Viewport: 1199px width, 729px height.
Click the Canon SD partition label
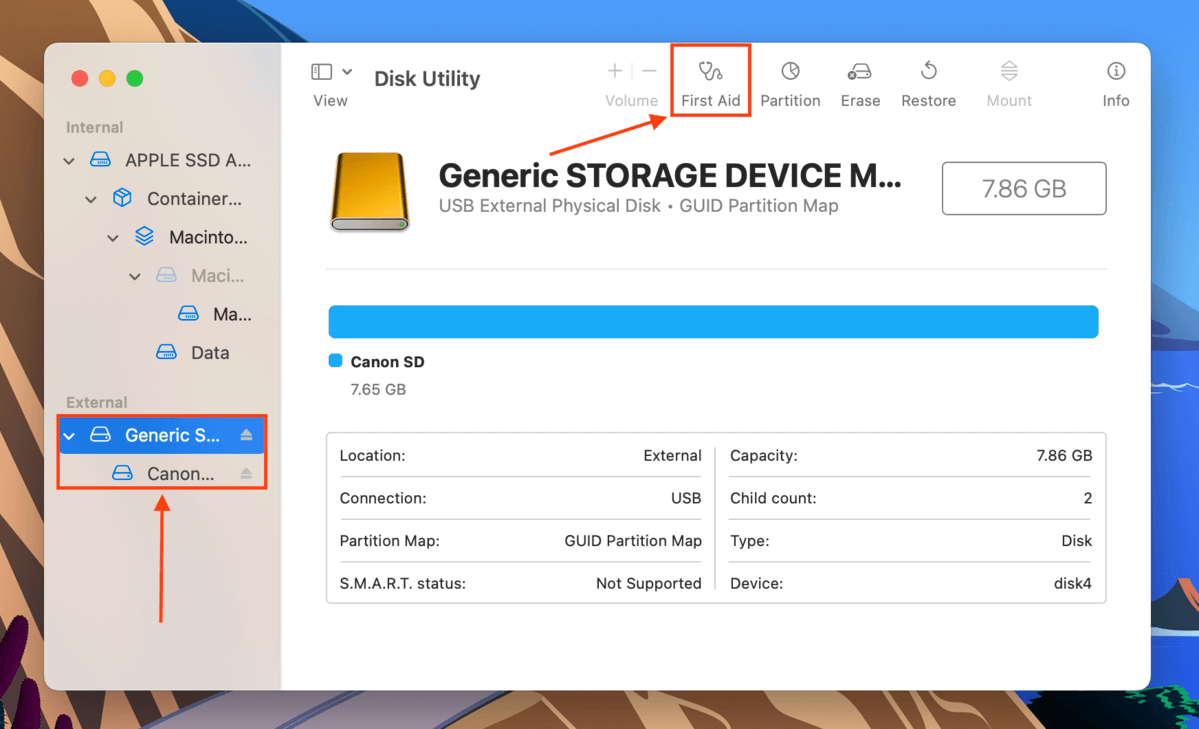[x=387, y=362]
